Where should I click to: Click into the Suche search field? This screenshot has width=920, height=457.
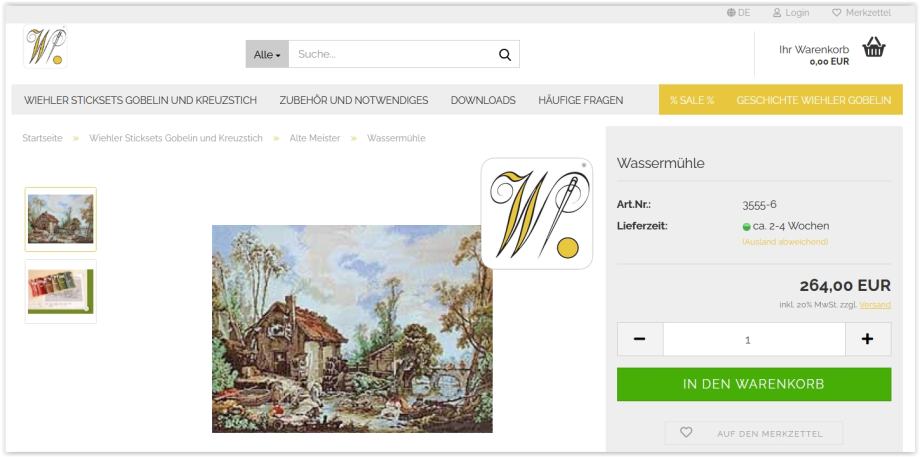(x=390, y=55)
